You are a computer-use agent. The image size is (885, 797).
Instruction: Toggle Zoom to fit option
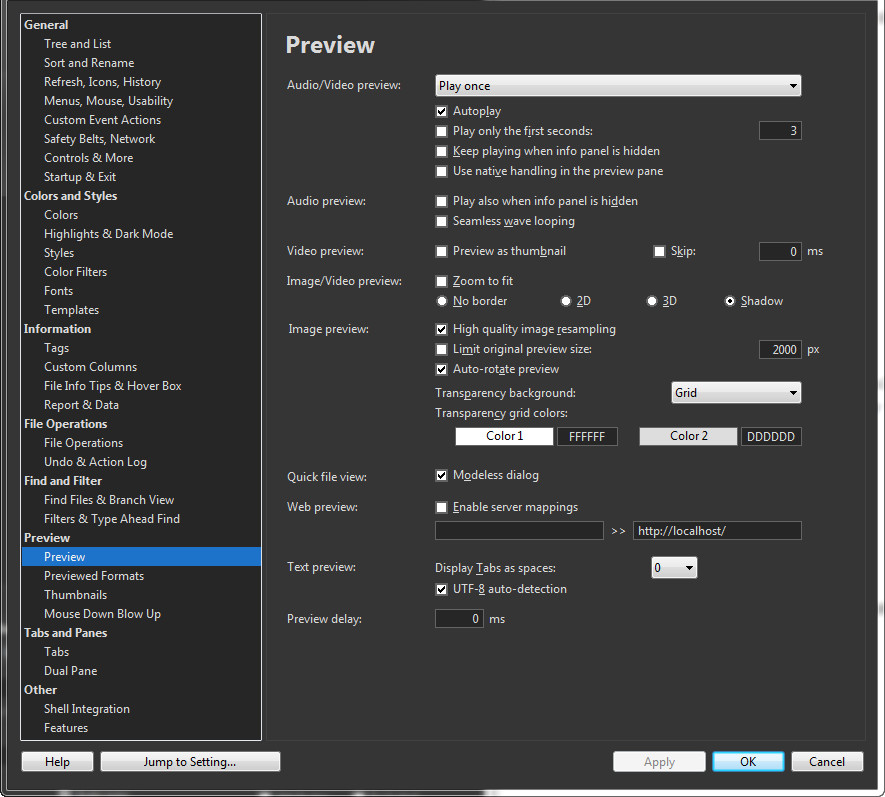point(442,281)
